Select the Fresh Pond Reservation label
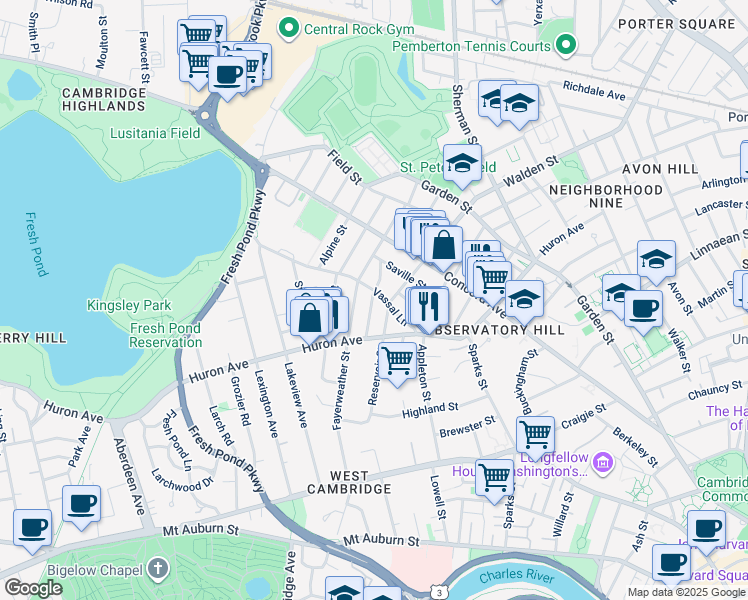Viewport: 748px width, 600px height. (x=166, y=335)
